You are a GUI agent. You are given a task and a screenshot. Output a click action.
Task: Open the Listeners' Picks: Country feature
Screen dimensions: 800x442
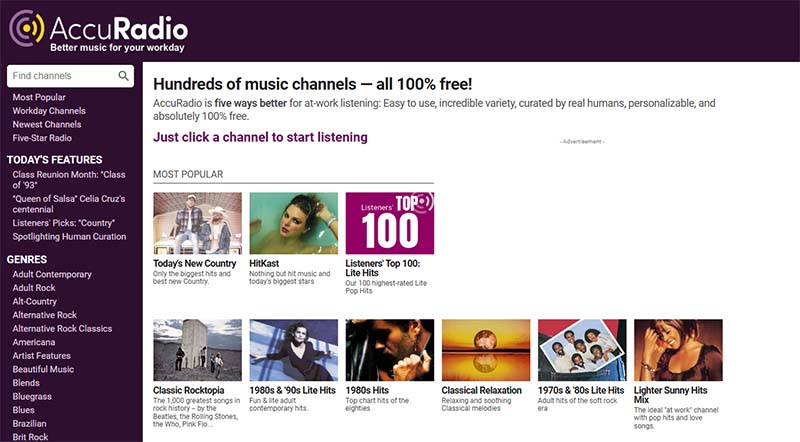tap(64, 223)
